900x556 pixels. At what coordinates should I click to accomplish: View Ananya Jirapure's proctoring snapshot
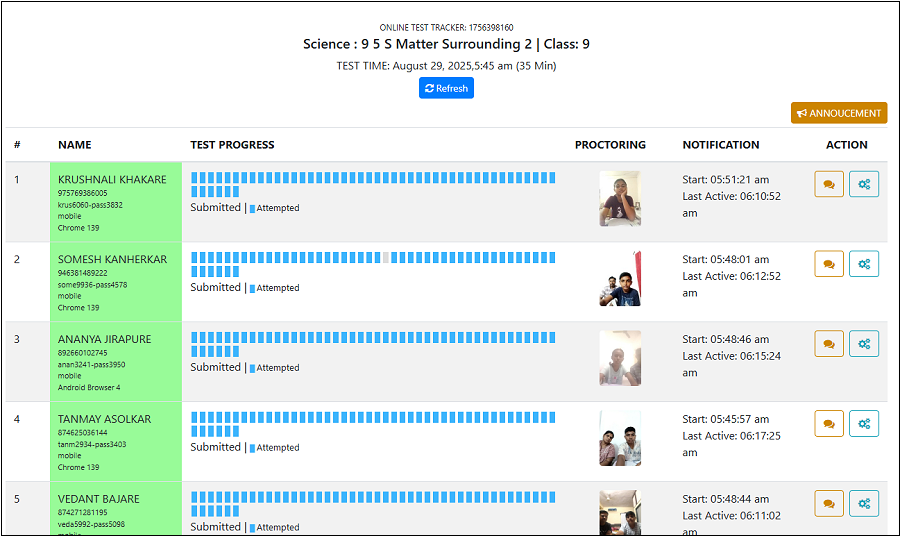click(620, 358)
